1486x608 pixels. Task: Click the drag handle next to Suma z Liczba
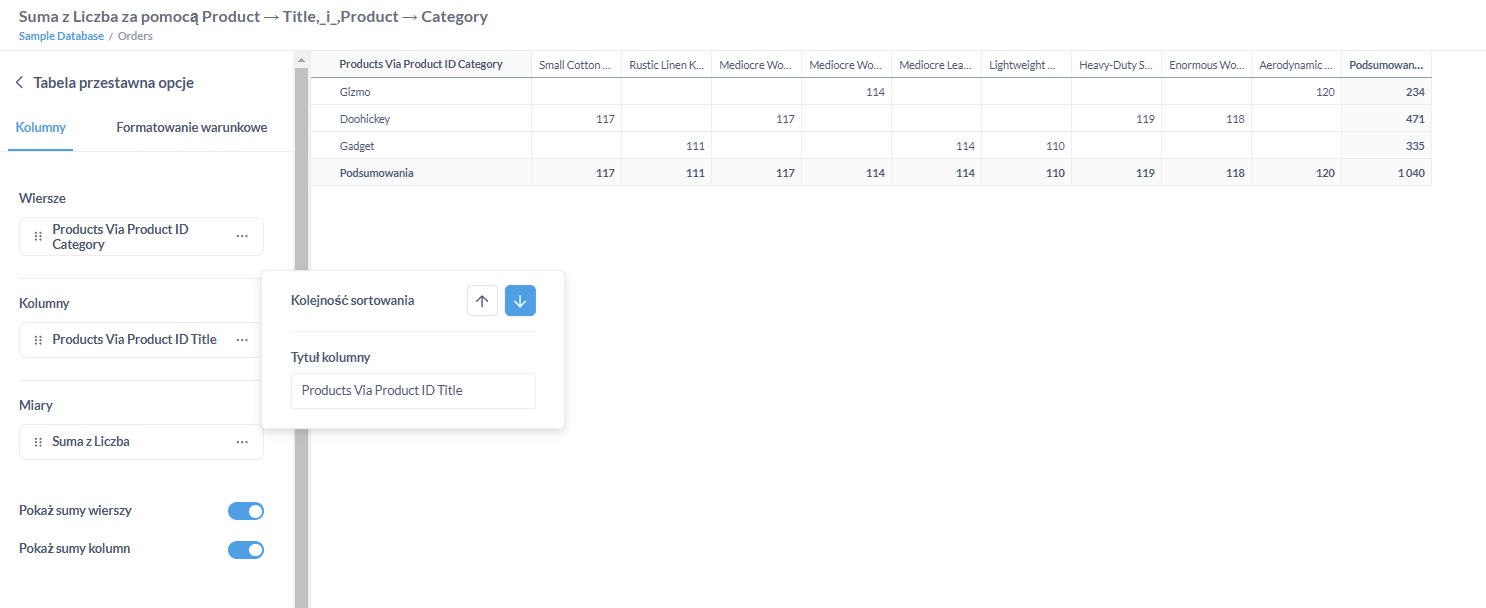(37, 441)
